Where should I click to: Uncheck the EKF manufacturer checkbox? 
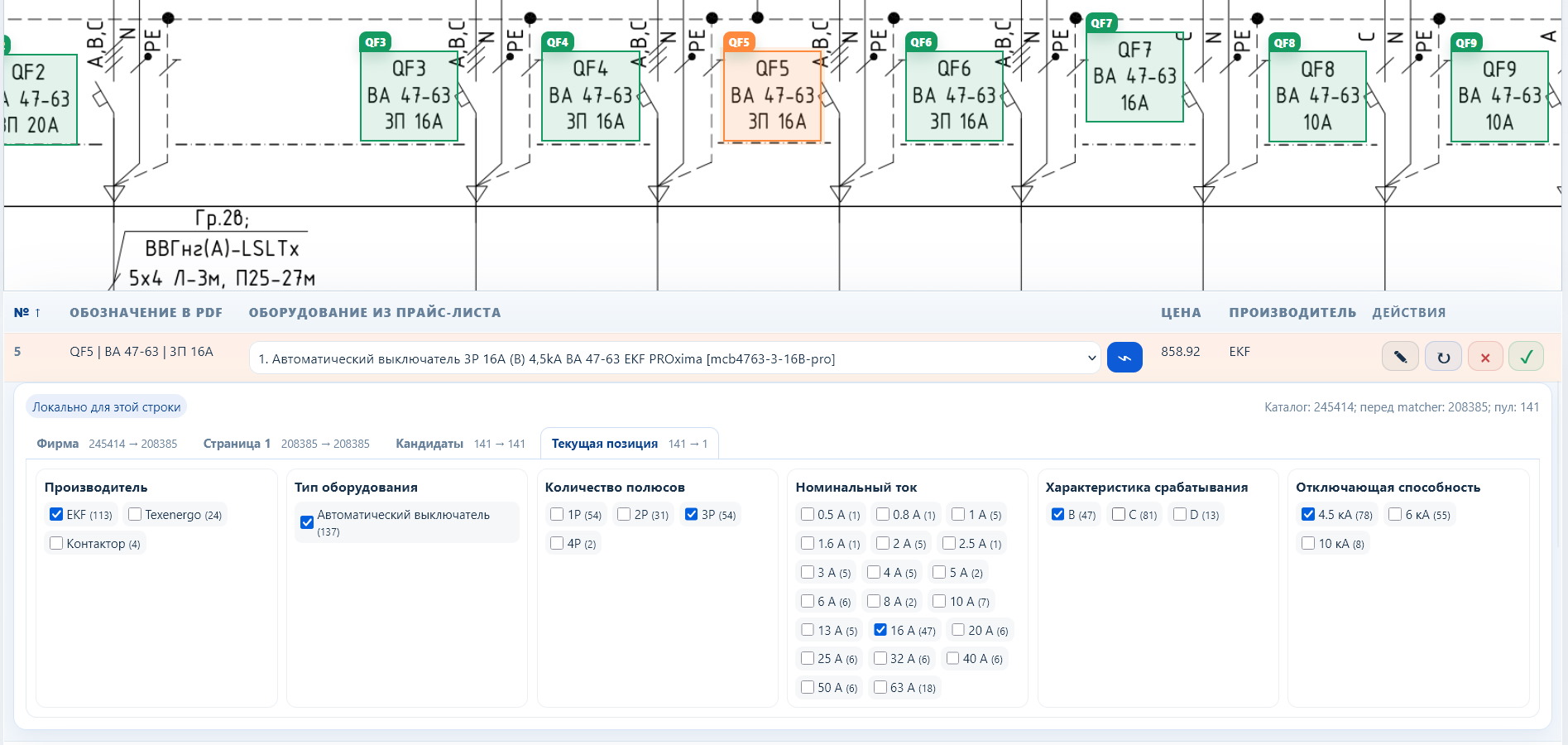click(x=56, y=514)
